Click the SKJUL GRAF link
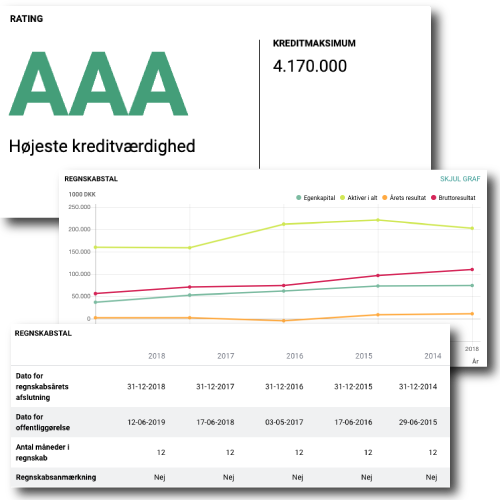Image resolution: width=500 pixels, height=500 pixels. click(x=460, y=179)
